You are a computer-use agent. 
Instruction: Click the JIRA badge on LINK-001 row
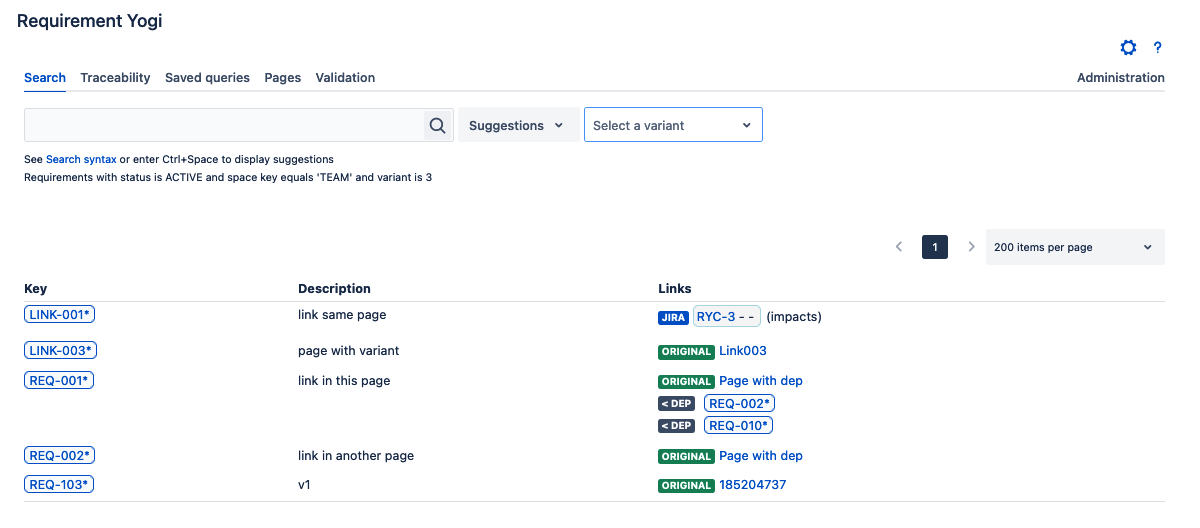click(x=673, y=317)
